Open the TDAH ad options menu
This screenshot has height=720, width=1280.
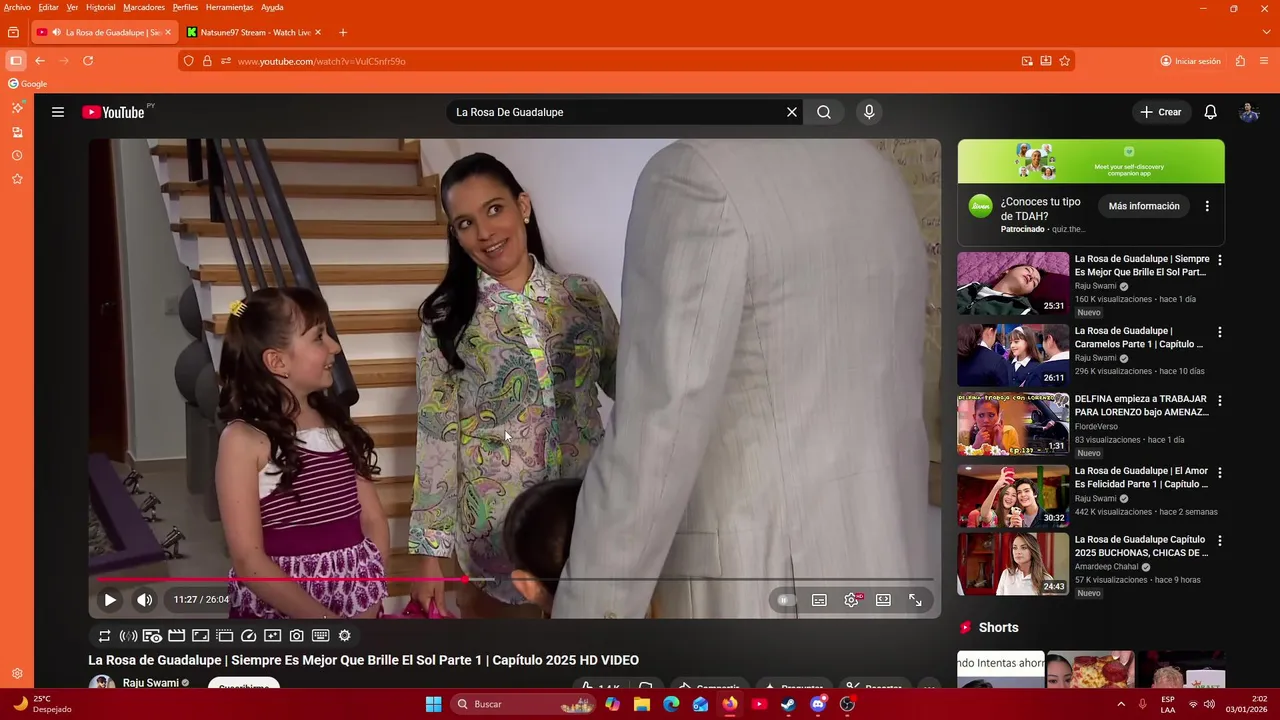tap(1207, 206)
